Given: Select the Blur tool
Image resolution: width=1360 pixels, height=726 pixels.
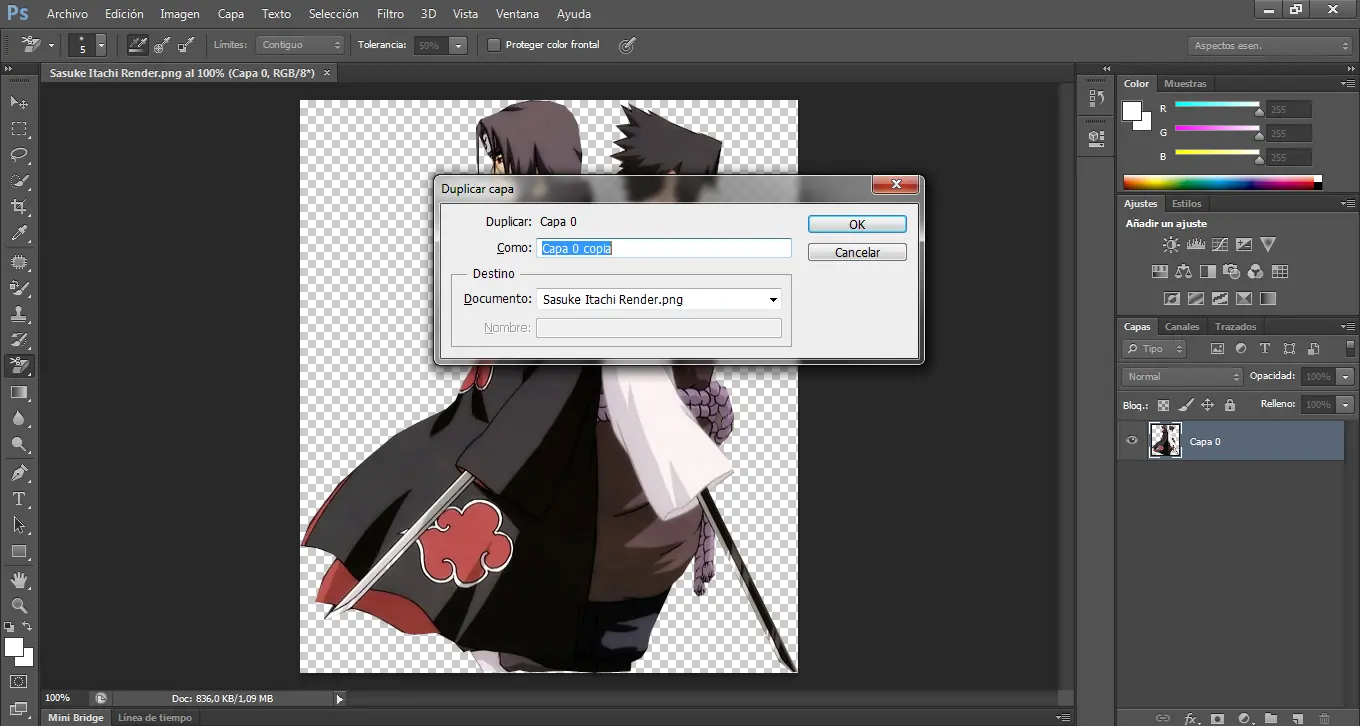Looking at the screenshot, I should point(19,419).
